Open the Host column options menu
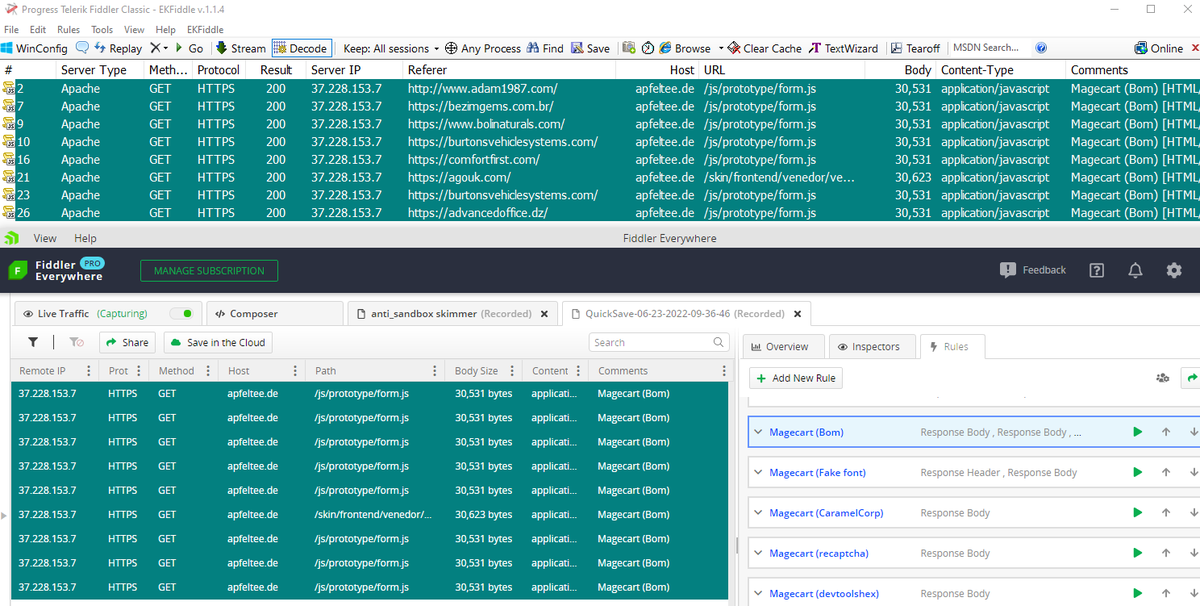The height and width of the screenshot is (606, 1200). coord(295,371)
